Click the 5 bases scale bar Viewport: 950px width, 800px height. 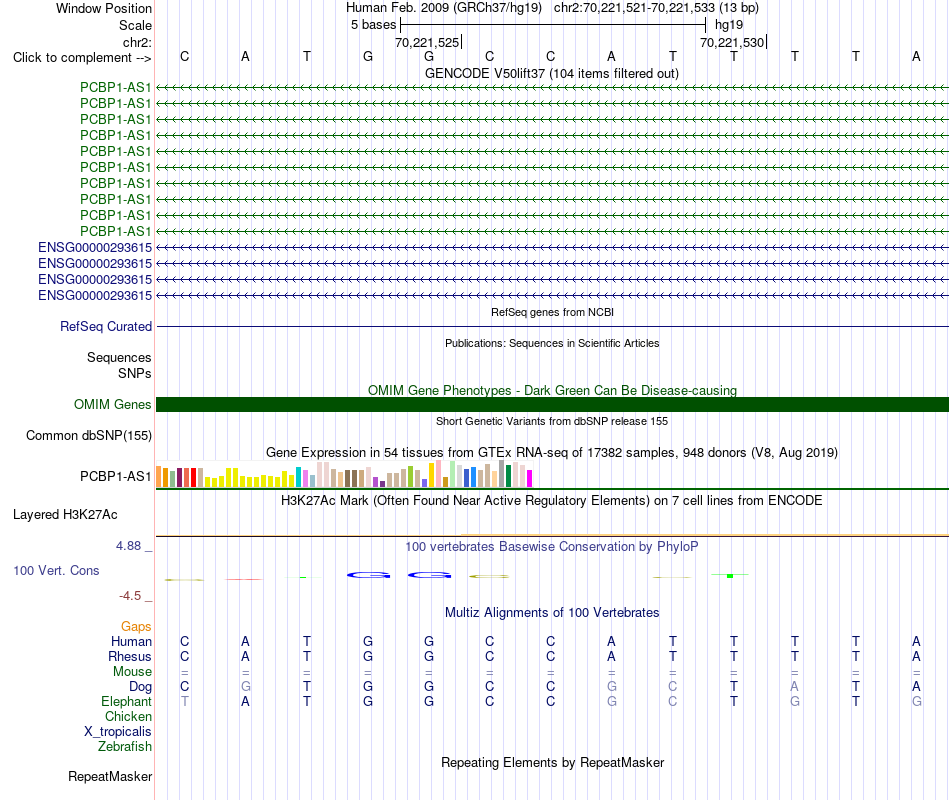(x=553, y=25)
